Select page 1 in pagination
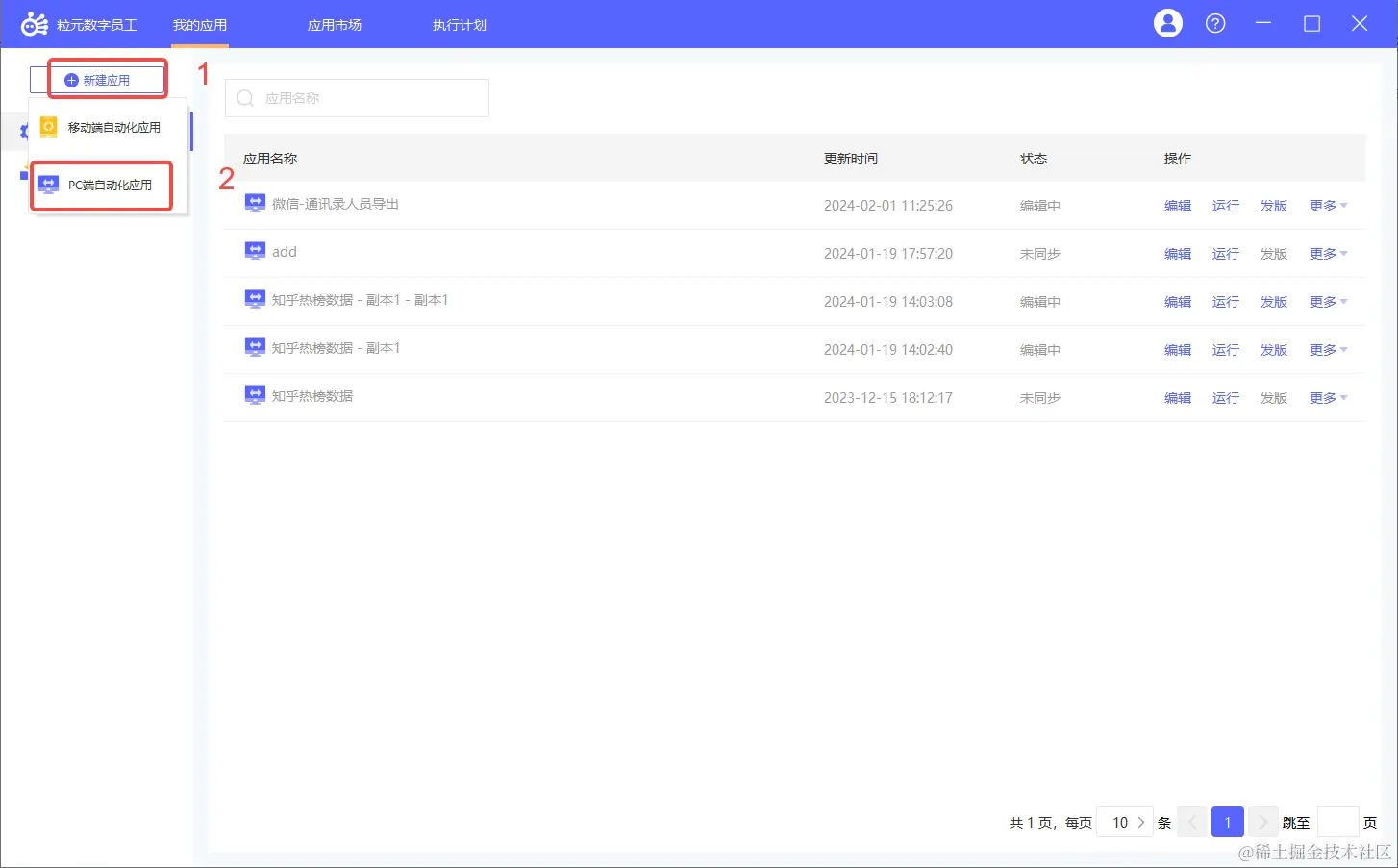Screen dimensions: 1398x868 [x=1228, y=822]
